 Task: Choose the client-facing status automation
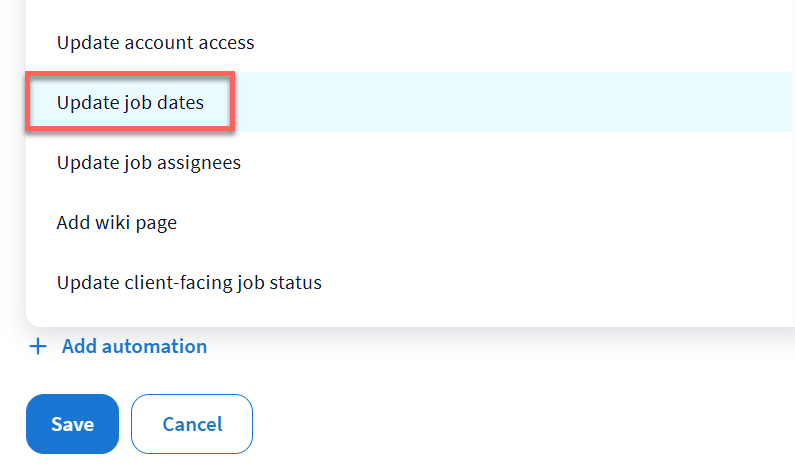pos(189,282)
